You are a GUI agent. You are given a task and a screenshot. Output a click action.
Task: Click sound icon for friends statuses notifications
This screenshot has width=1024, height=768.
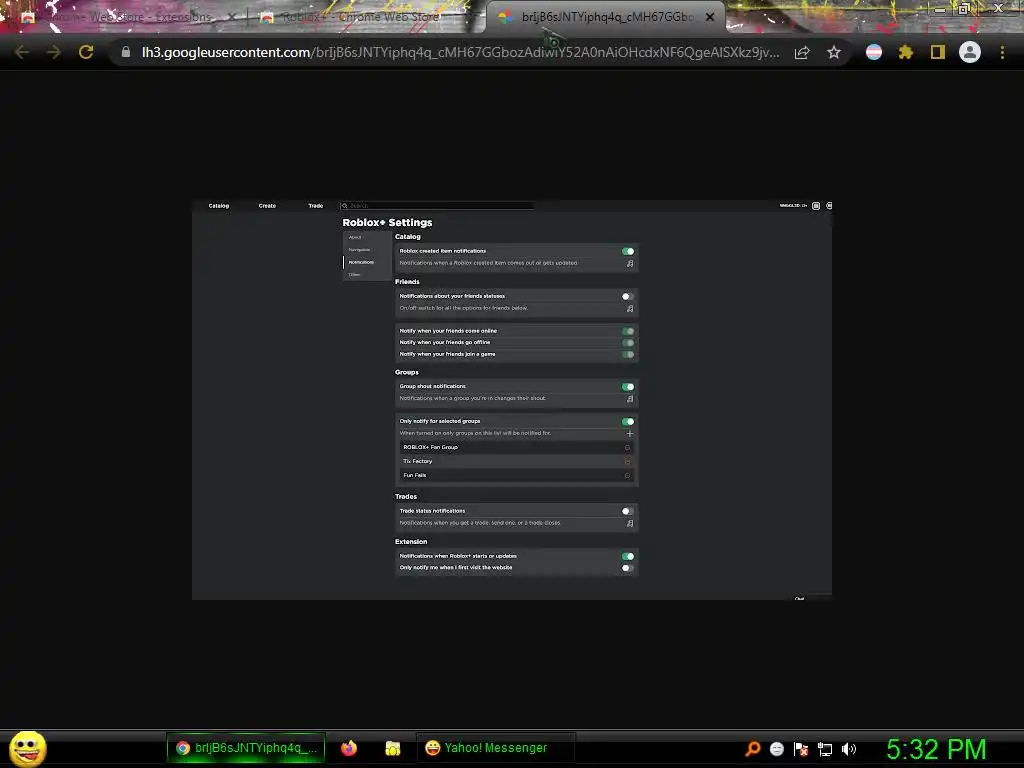point(630,308)
